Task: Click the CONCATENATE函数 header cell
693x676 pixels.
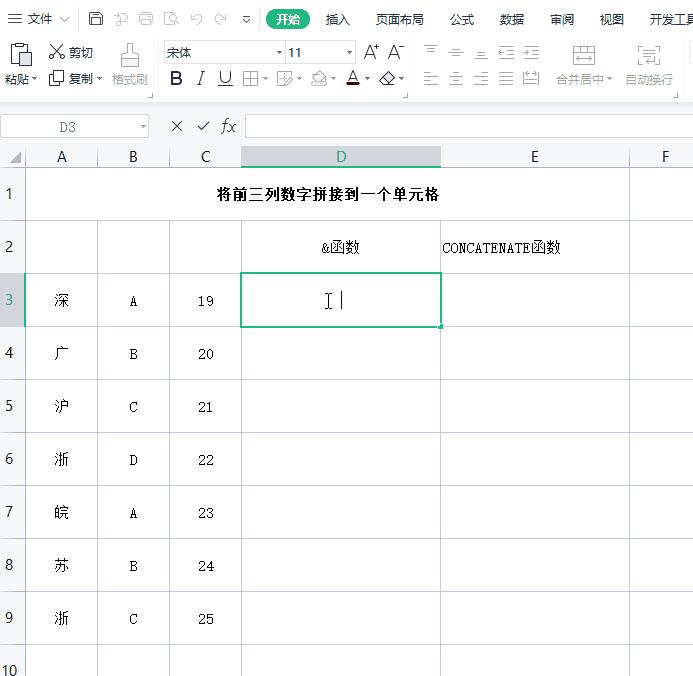Action: (x=535, y=247)
